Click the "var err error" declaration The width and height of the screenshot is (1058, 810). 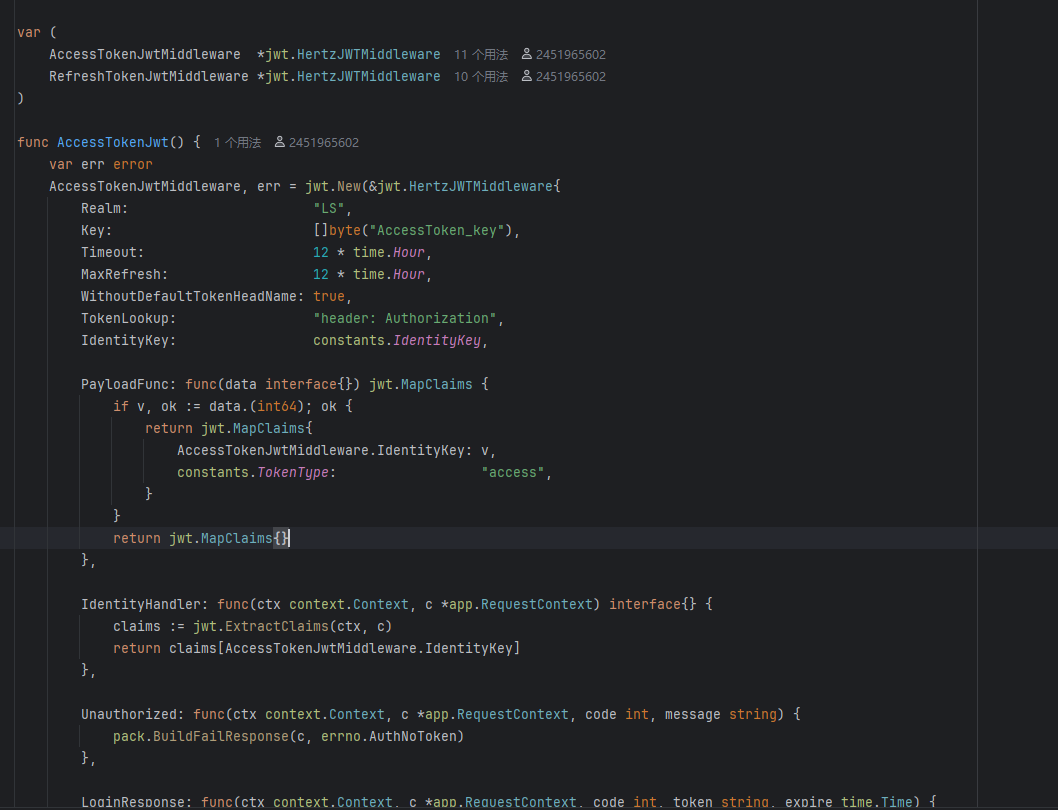[101, 165]
